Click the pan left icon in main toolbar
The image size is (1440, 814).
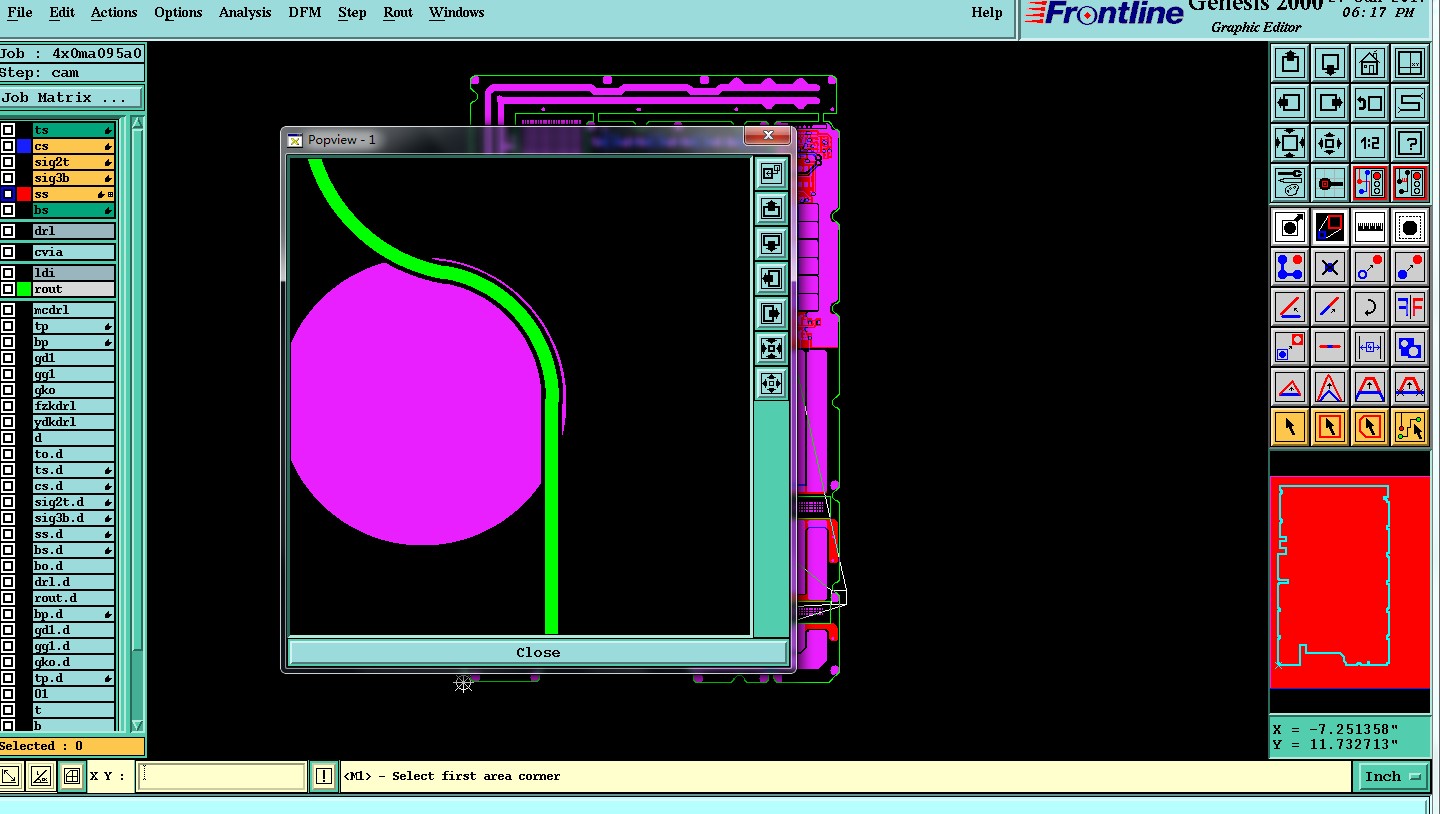point(1290,103)
